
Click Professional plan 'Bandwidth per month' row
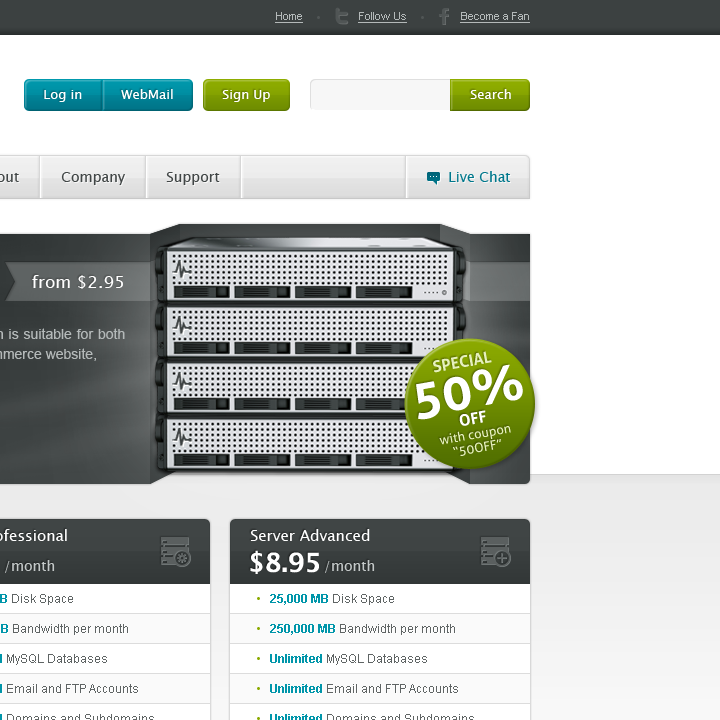105,629
